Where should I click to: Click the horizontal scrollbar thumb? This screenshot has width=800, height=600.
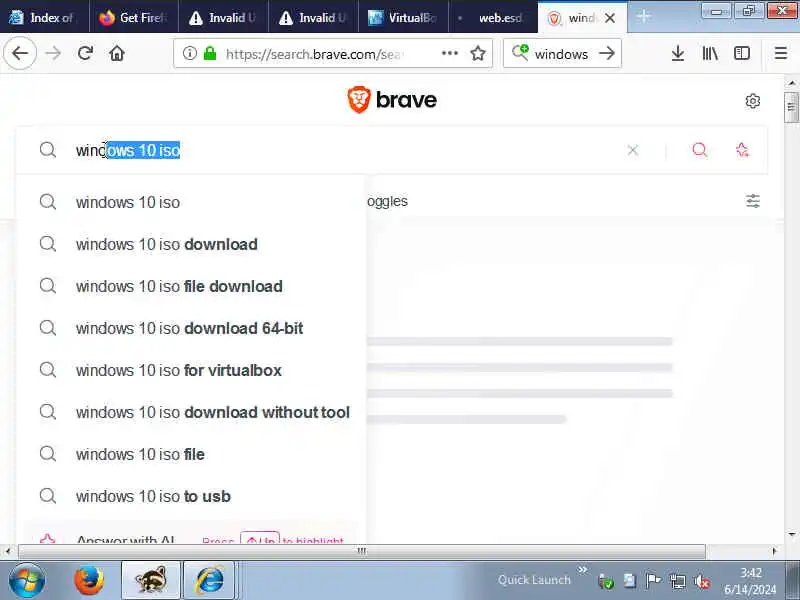click(x=362, y=551)
